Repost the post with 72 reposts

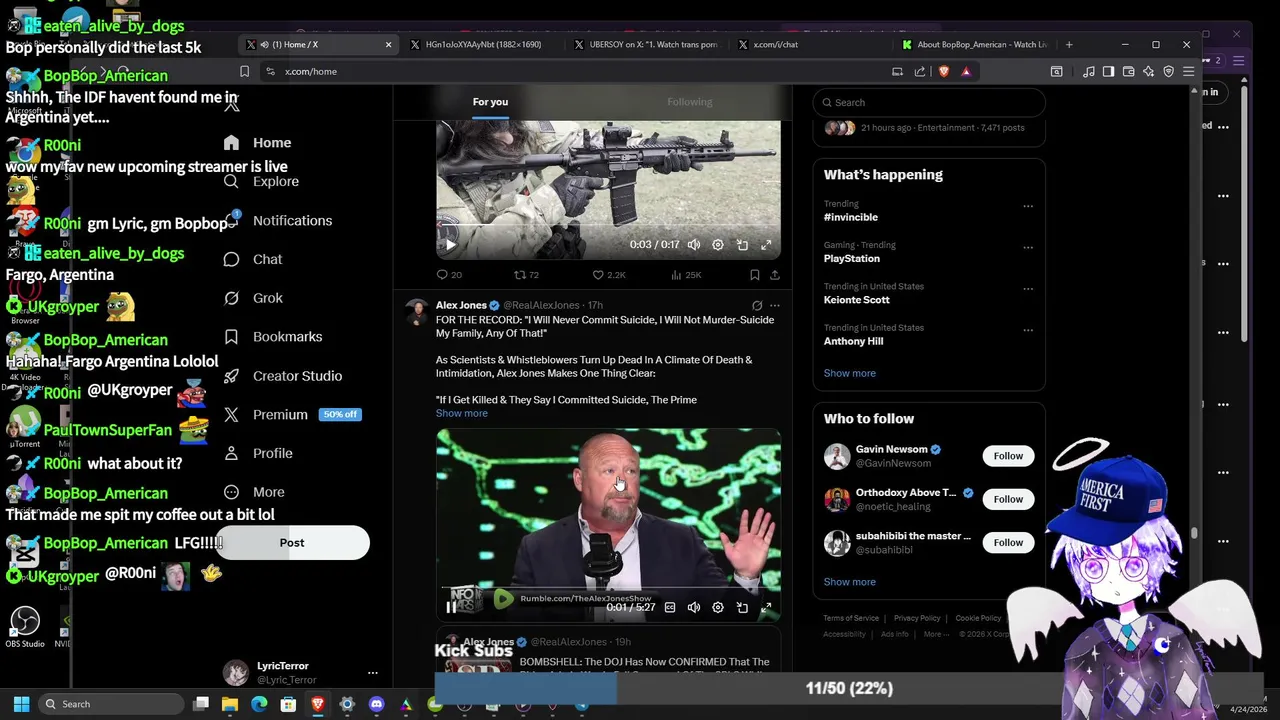[526, 275]
